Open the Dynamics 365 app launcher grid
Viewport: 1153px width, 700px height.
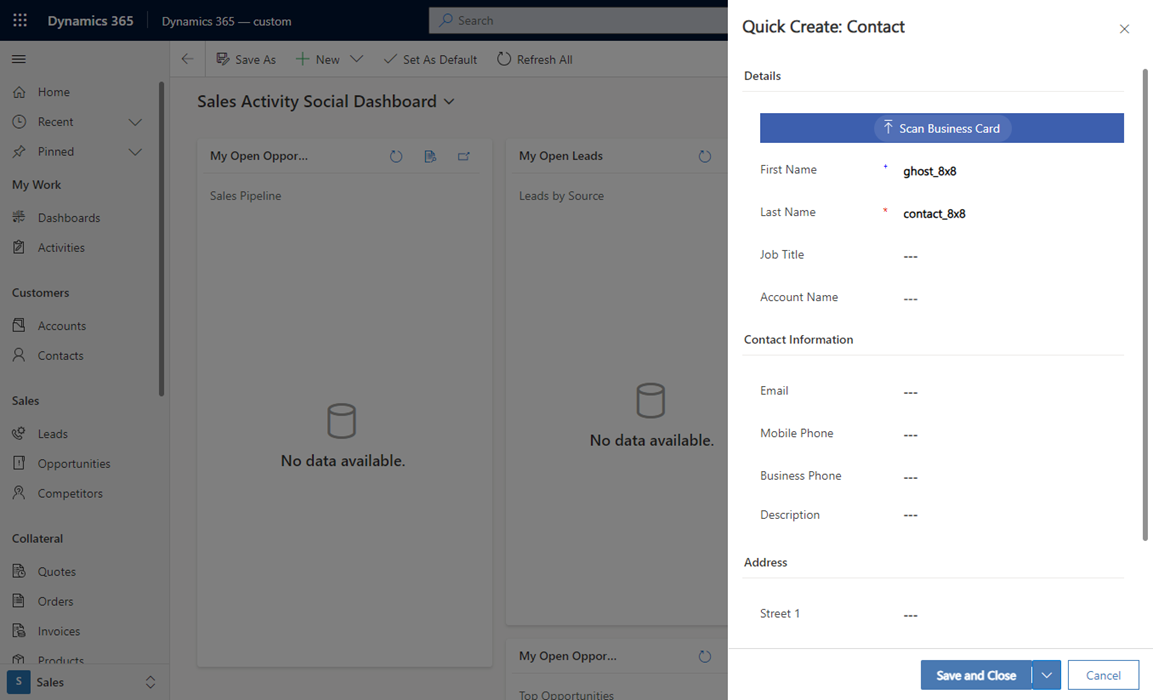[x=18, y=20]
